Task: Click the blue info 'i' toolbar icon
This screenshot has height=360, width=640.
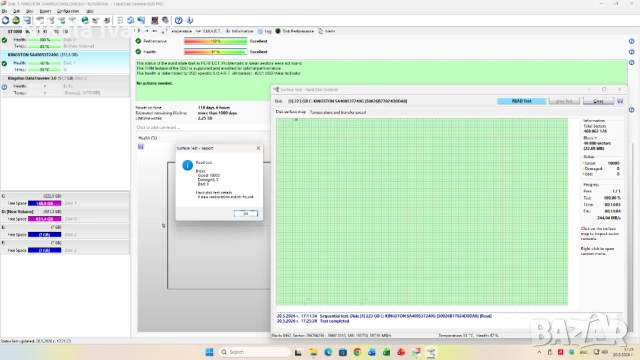Action: (189, 20)
